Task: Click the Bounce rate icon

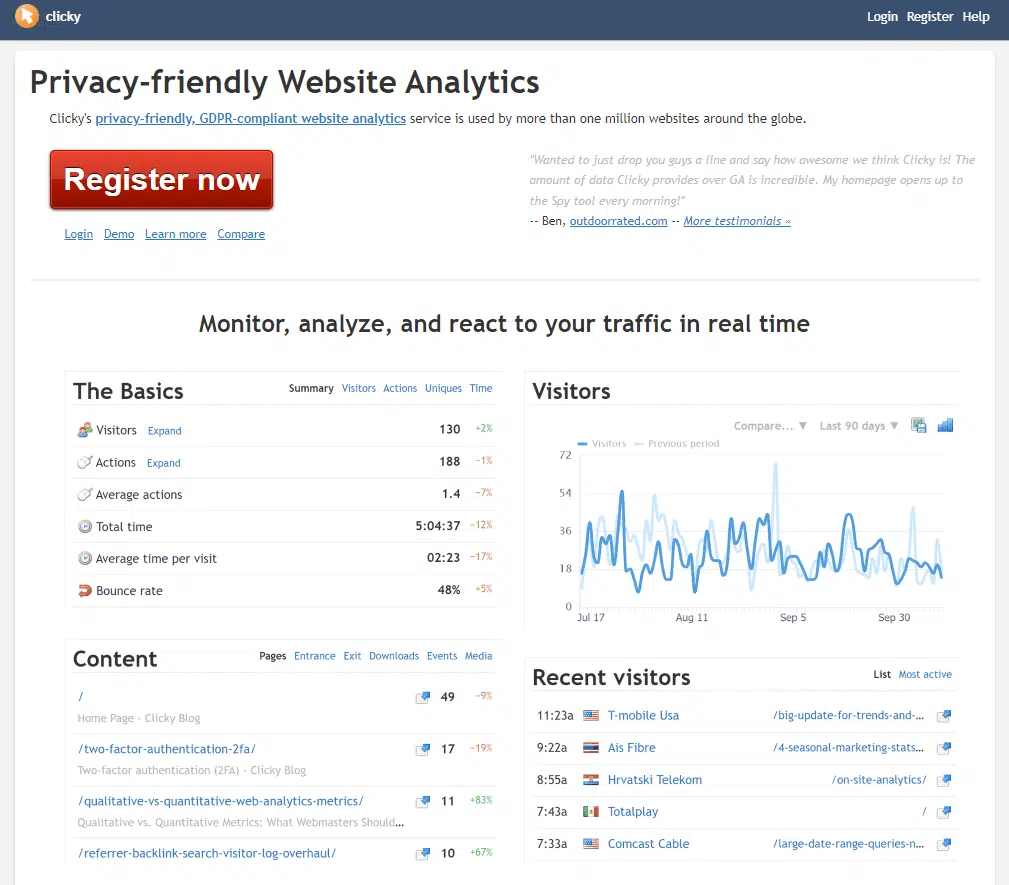Action: (84, 591)
